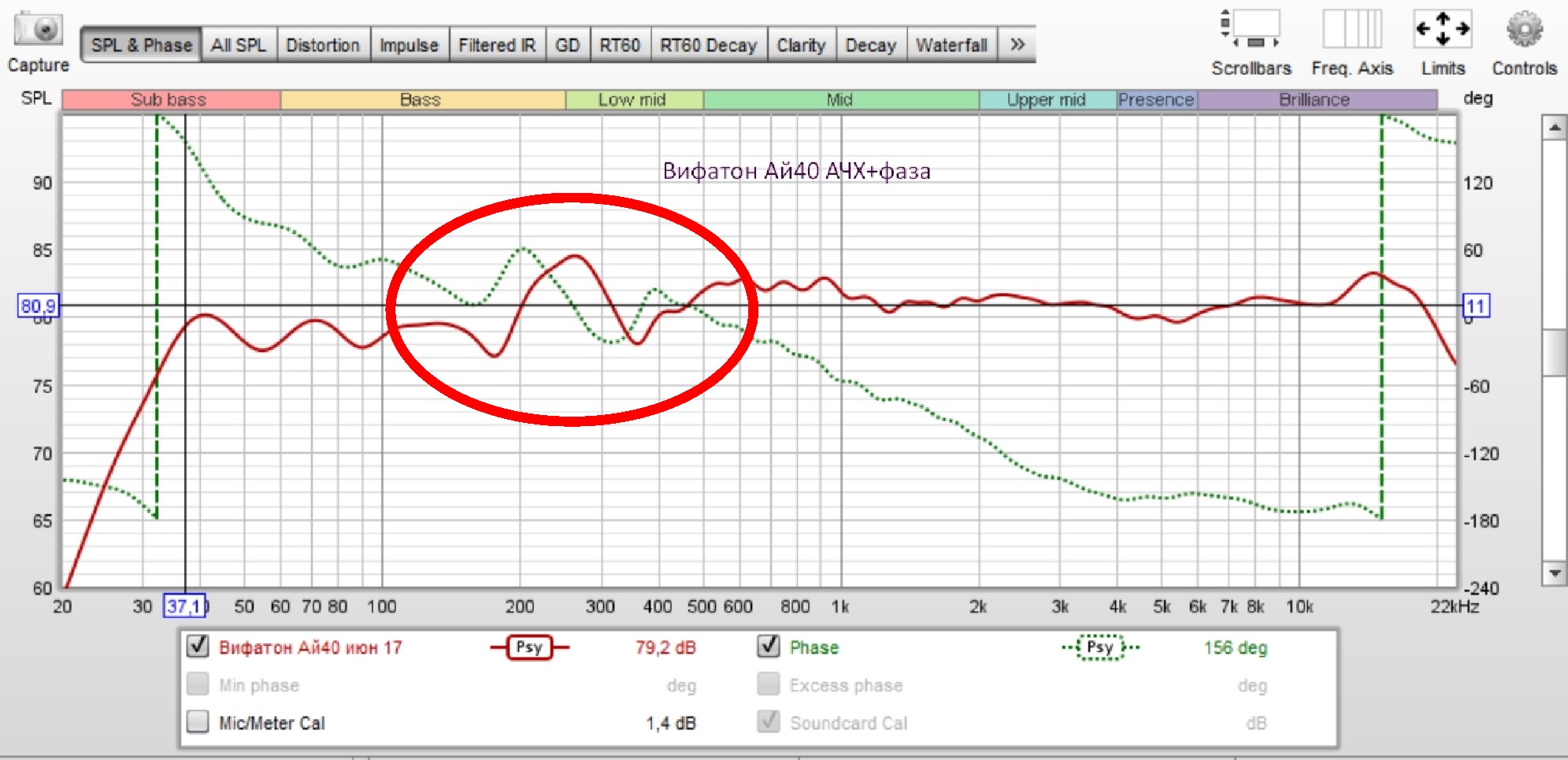The image size is (1568, 760).
Task: Click the 37,1 frequency cursor value box
Action: (184, 606)
